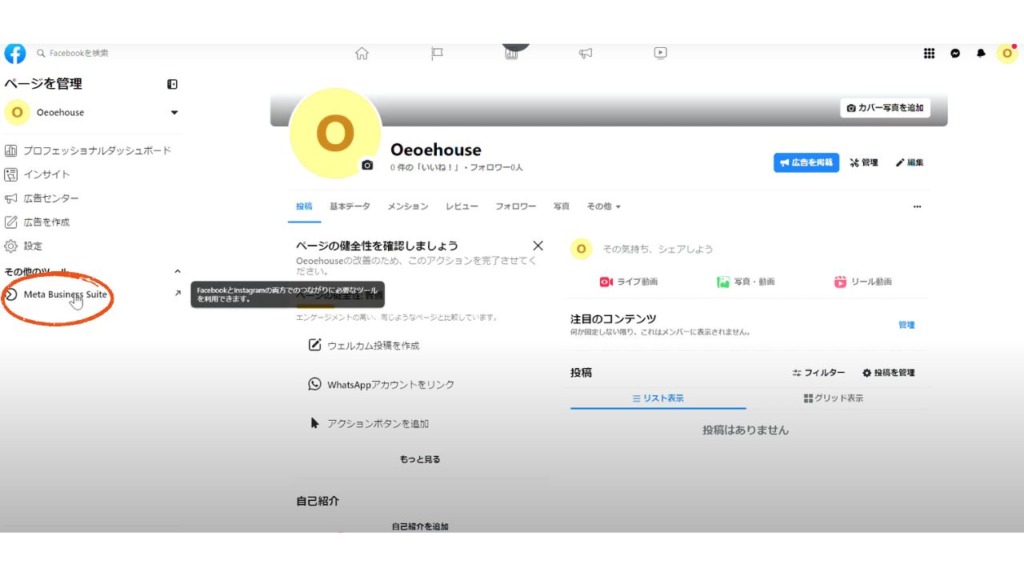
Task: Open the Pages flag icon
Action: [x=437, y=54]
